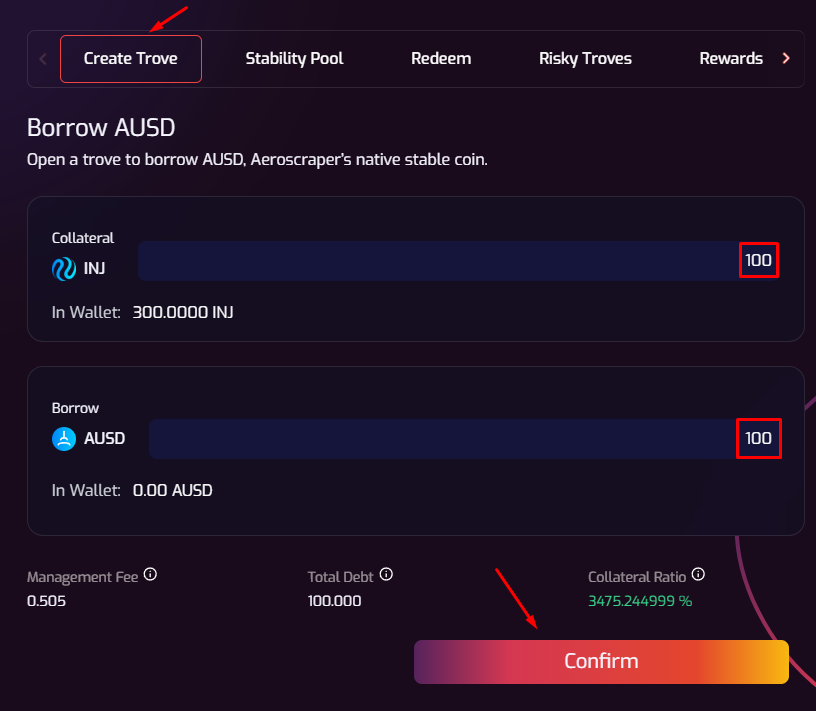The width and height of the screenshot is (816, 711).
Task: Click the collateral ratio percentage value
Action: pos(640,601)
